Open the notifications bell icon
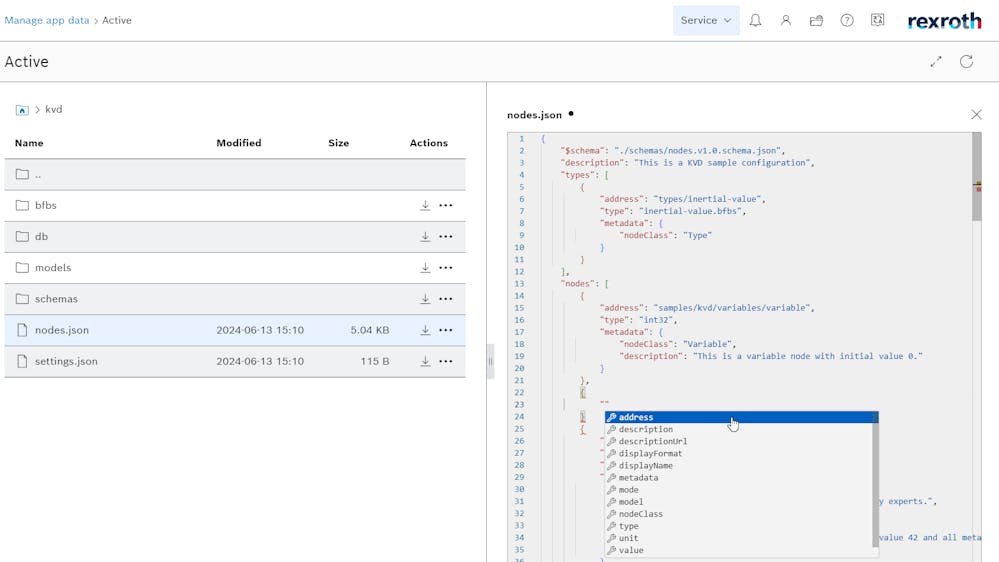The width and height of the screenshot is (999, 562). (x=755, y=20)
